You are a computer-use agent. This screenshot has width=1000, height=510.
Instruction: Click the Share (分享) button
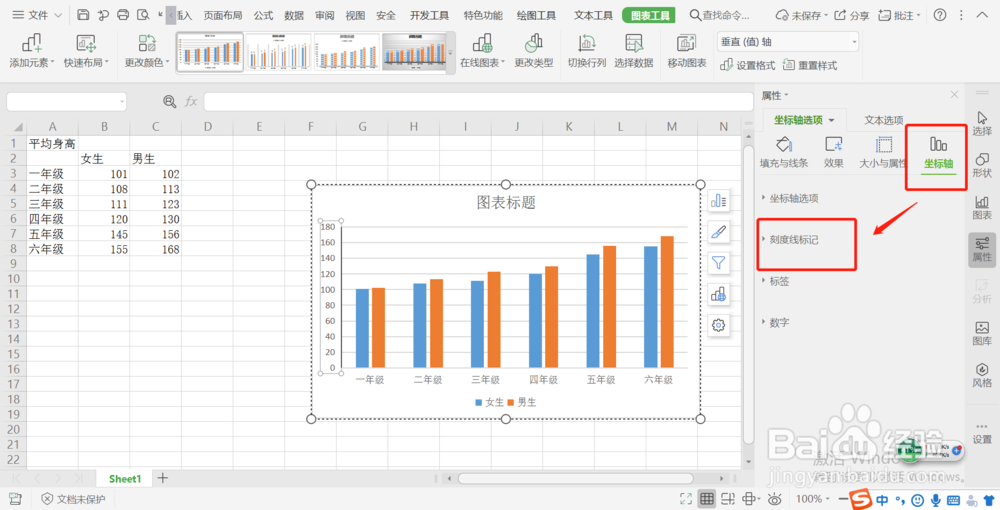(x=851, y=15)
